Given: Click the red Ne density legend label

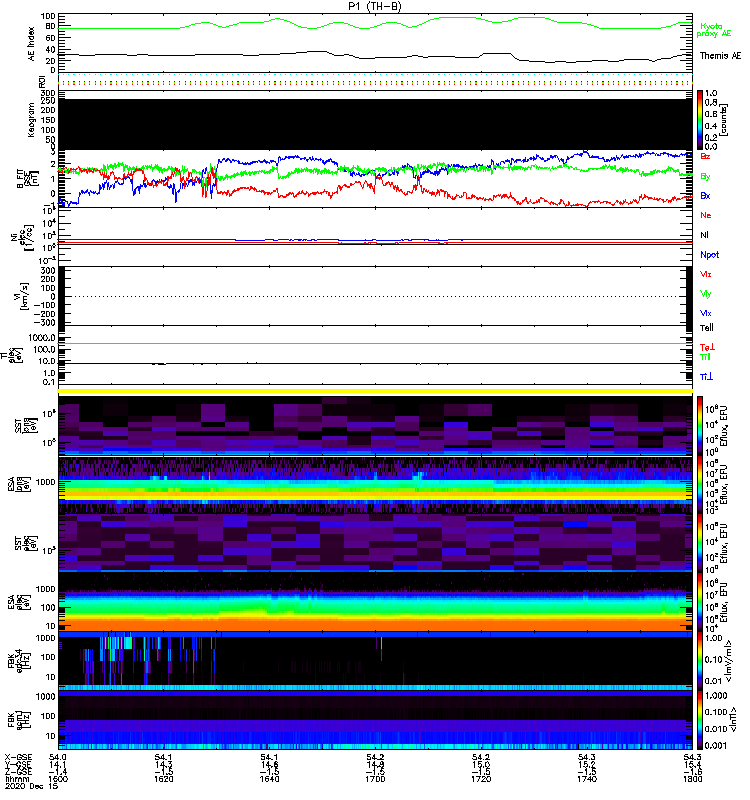Looking at the screenshot, I should (706, 216).
